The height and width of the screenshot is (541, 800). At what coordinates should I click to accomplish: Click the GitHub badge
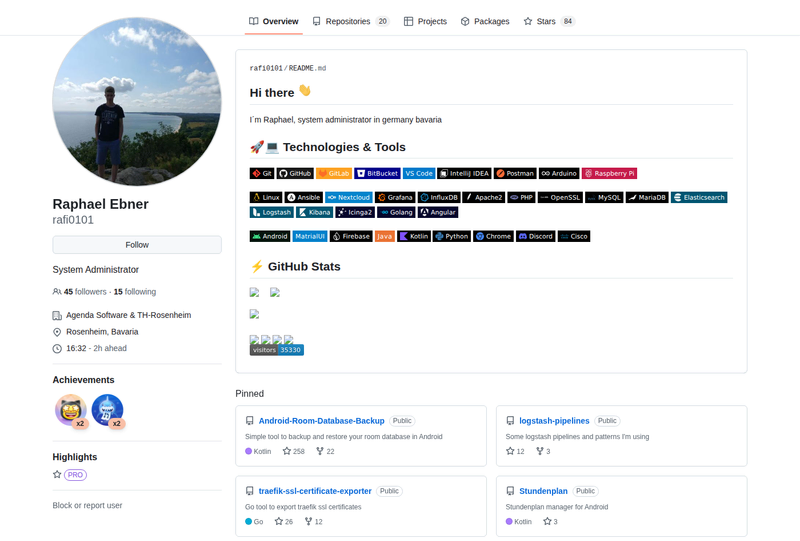coord(295,174)
